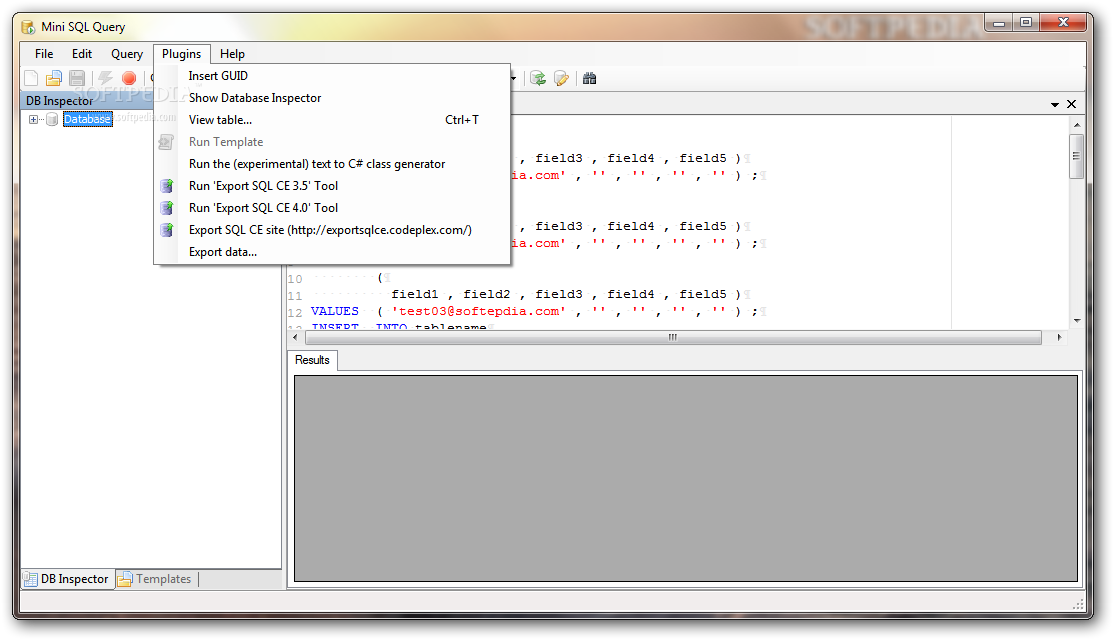Click the editor scroll down arrow
The width and height of the screenshot is (1114, 640).
pyautogui.click(x=1077, y=321)
